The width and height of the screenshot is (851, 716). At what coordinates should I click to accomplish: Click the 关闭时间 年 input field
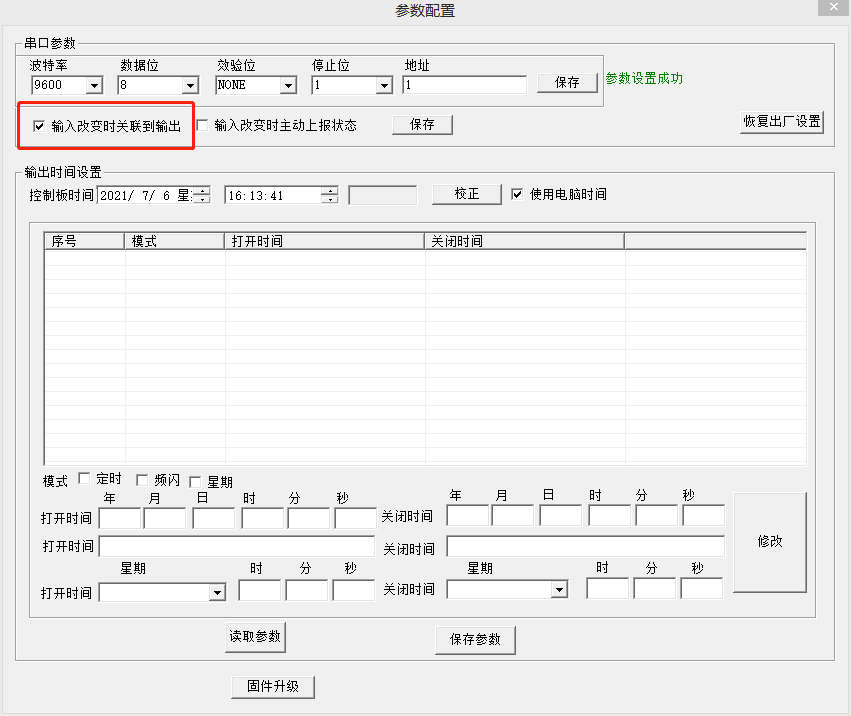(468, 515)
